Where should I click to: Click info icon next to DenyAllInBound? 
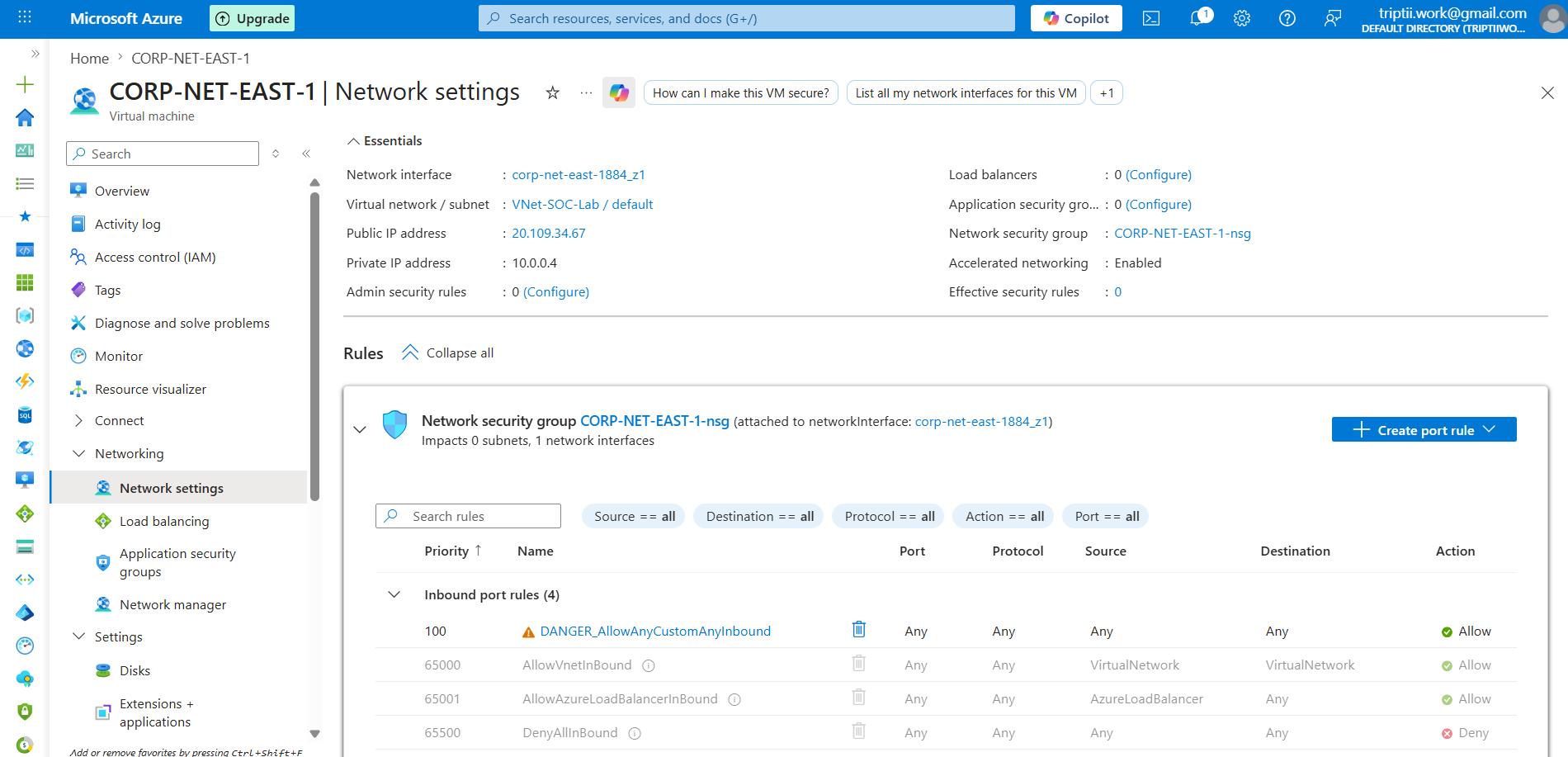(x=635, y=733)
